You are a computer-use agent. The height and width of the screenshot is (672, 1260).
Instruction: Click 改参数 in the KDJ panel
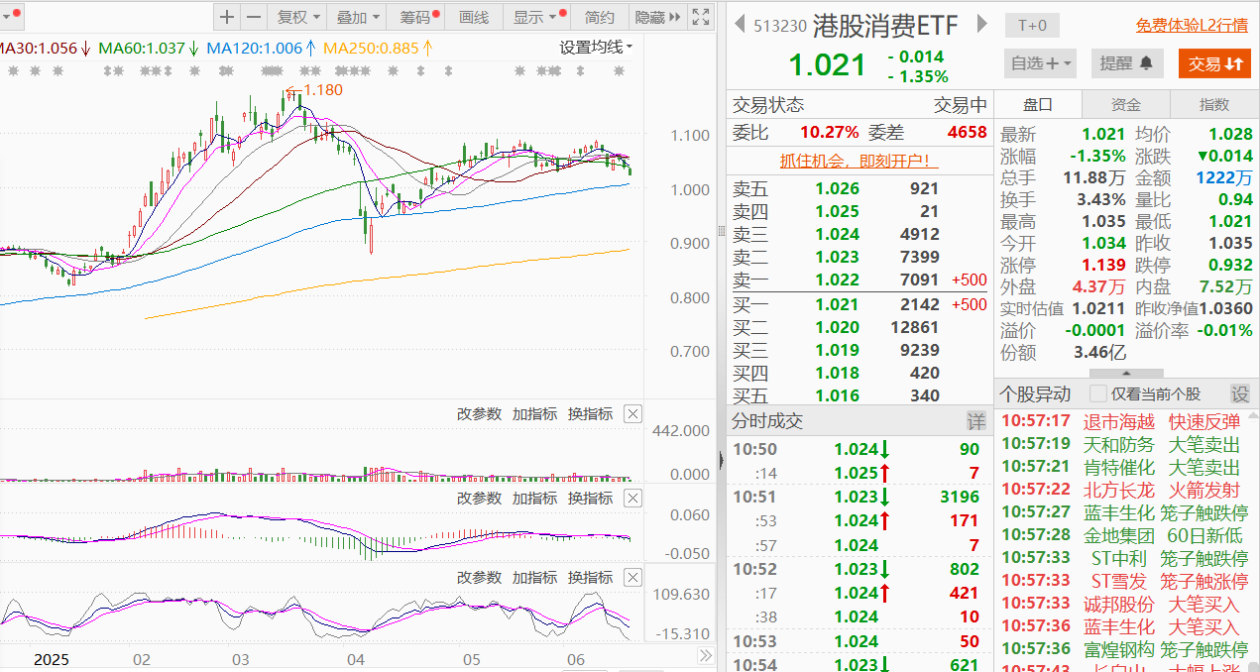[x=479, y=578]
